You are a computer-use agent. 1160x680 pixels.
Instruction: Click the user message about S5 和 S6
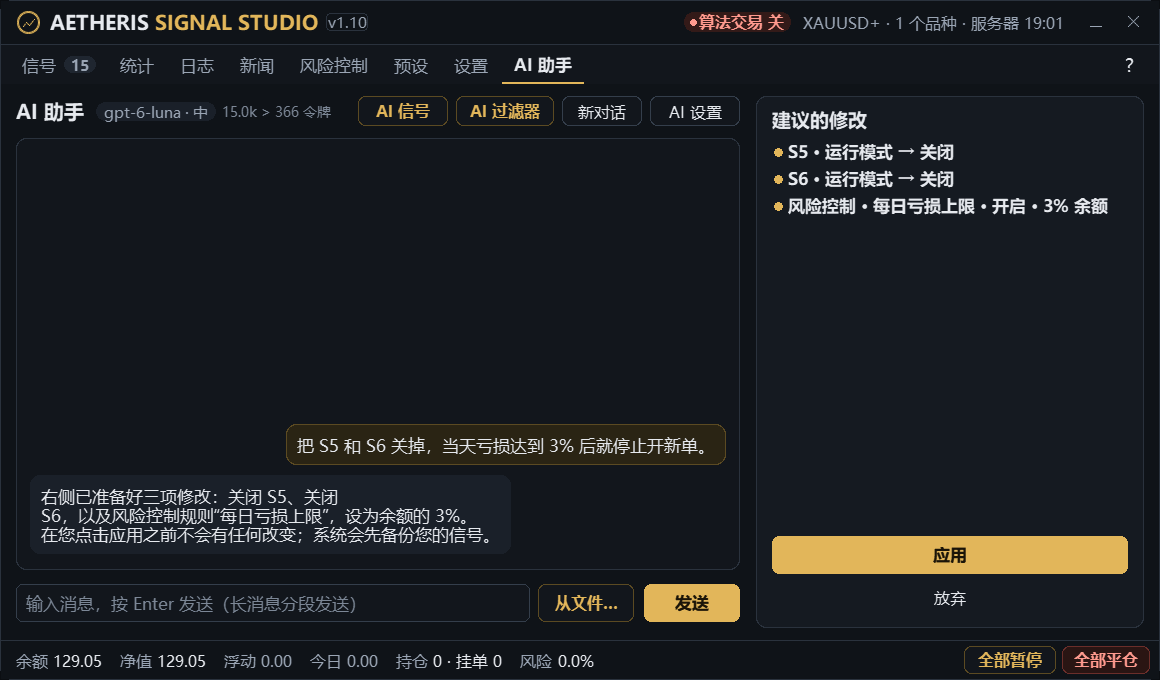[506, 445]
